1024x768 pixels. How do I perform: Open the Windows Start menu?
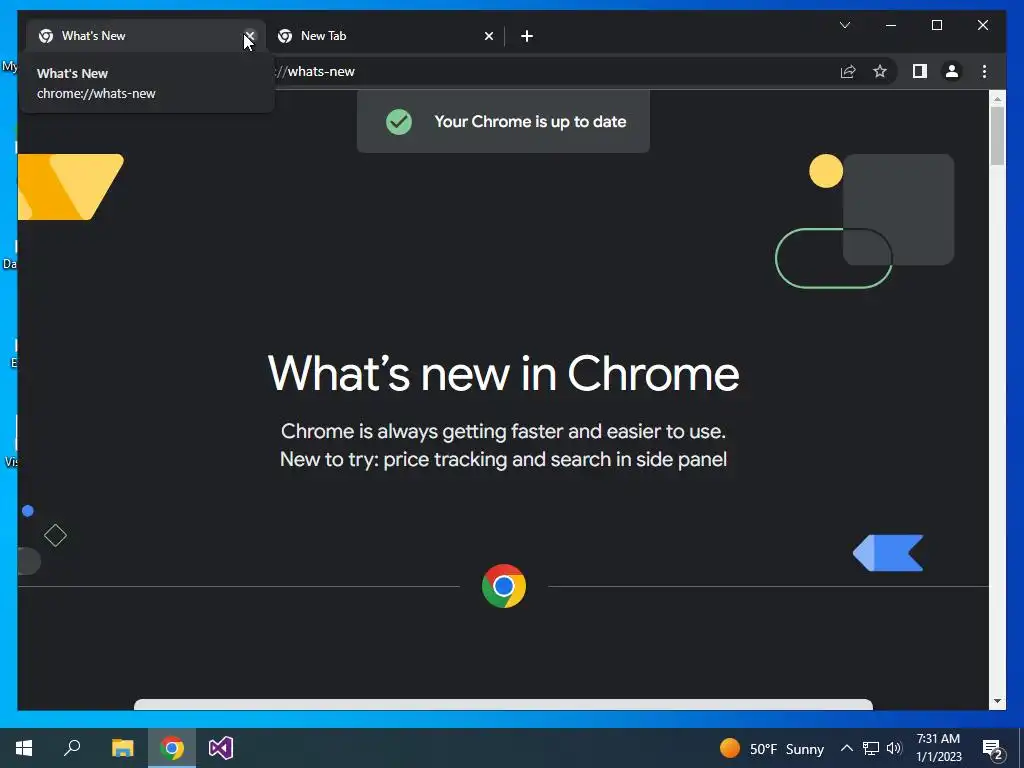click(24, 748)
